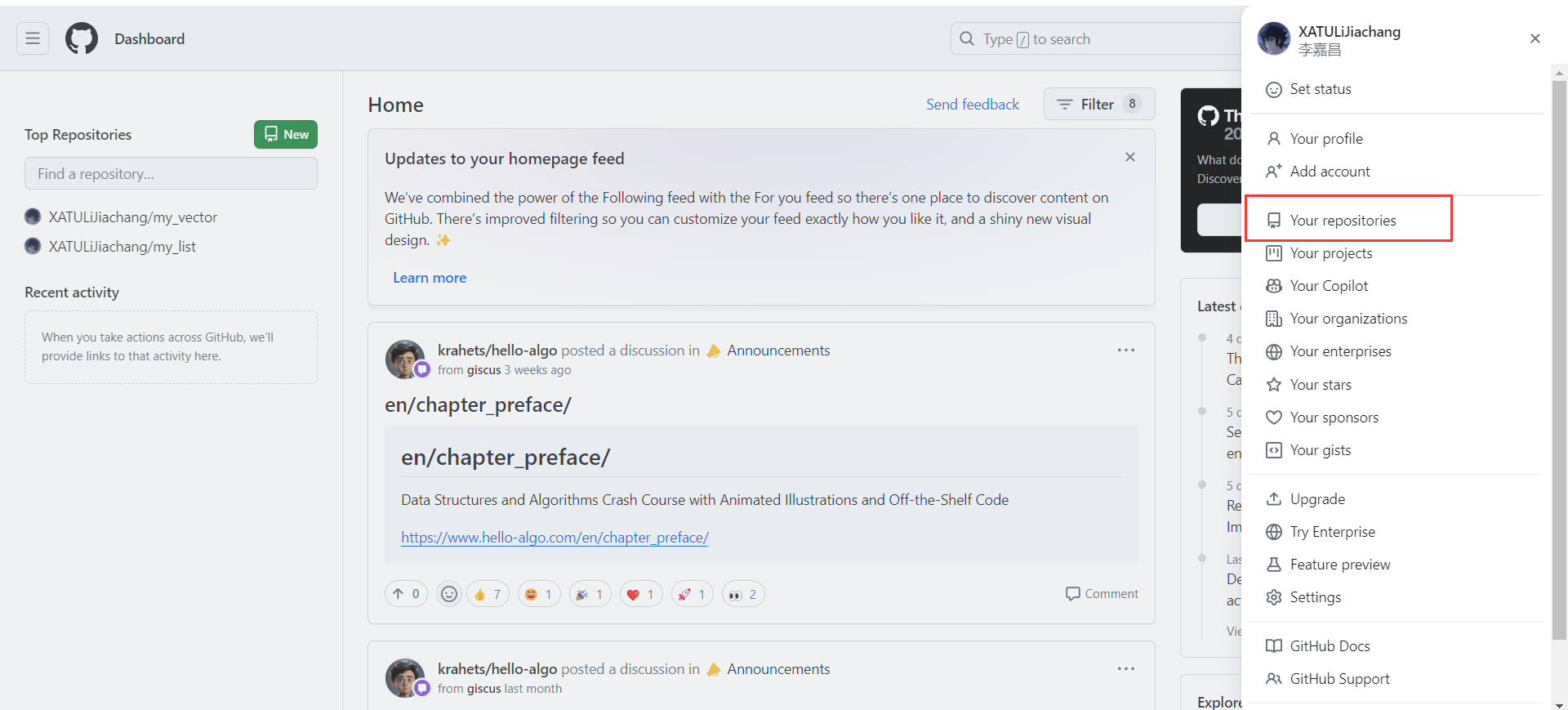Open Settings from user menu
The height and width of the screenshot is (710, 1568).
point(1315,597)
